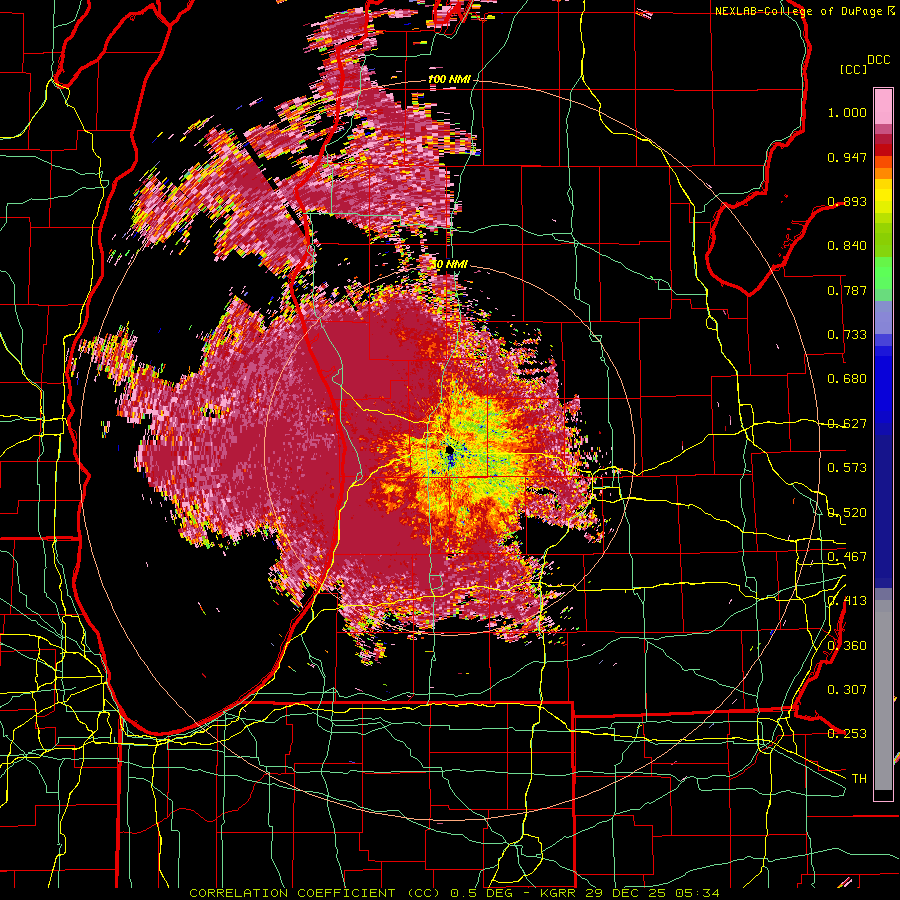900x900 pixels.
Task: Pick the bright green band of color bar
Action: pyautogui.click(x=883, y=273)
